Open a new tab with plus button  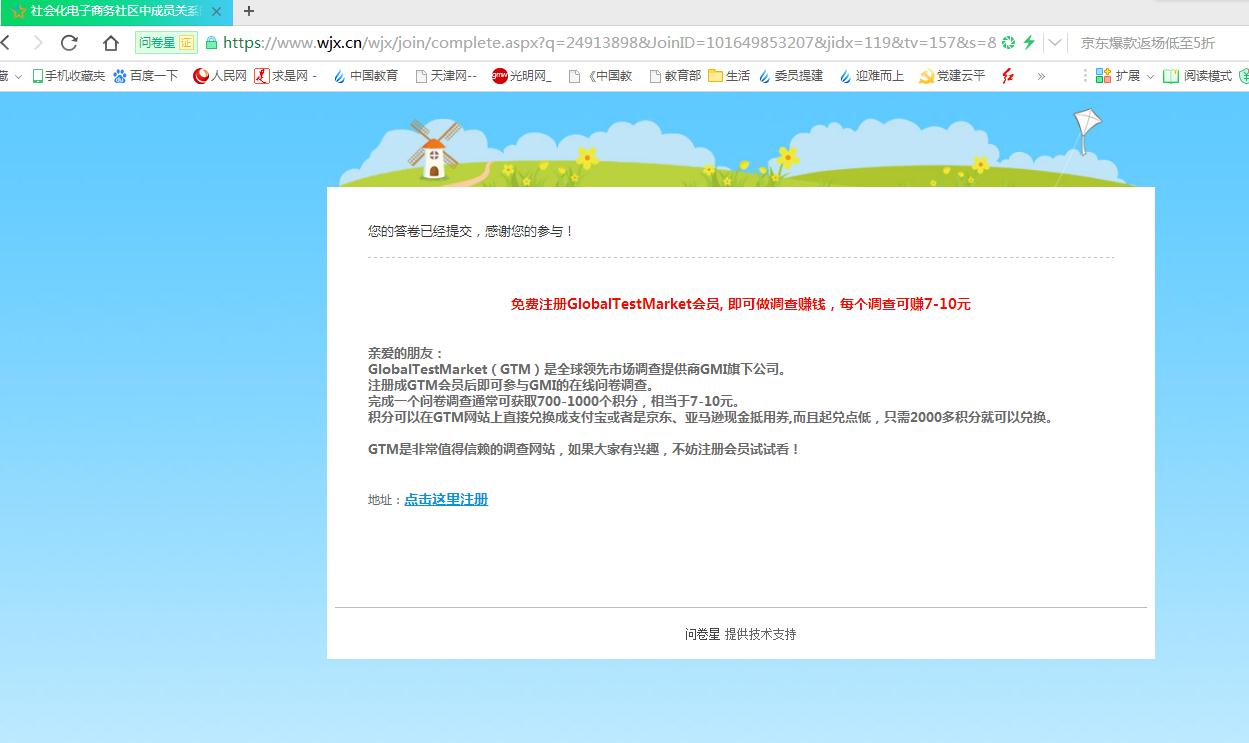(249, 11)
